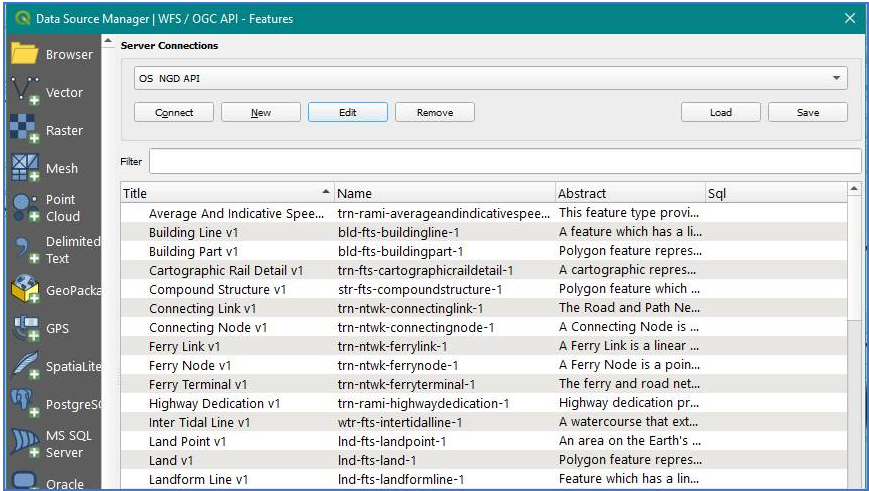Select the Average And Indicative Speed row

click(x=484, y=213)
